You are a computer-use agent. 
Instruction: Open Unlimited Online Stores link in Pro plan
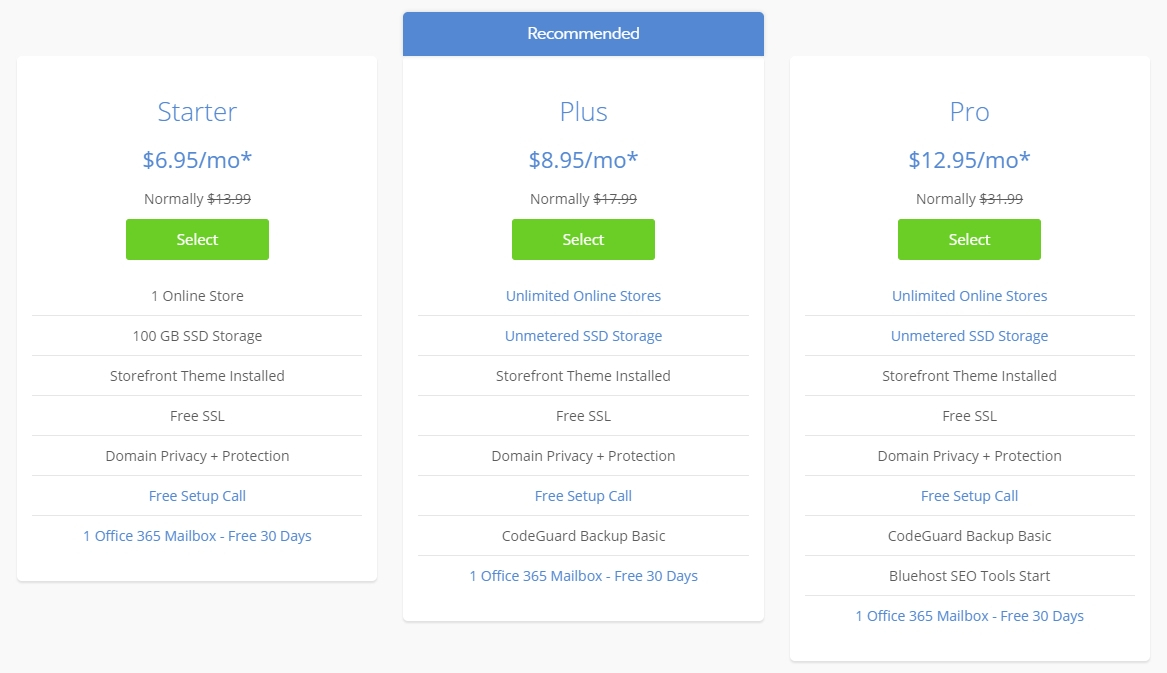point(969,296)
